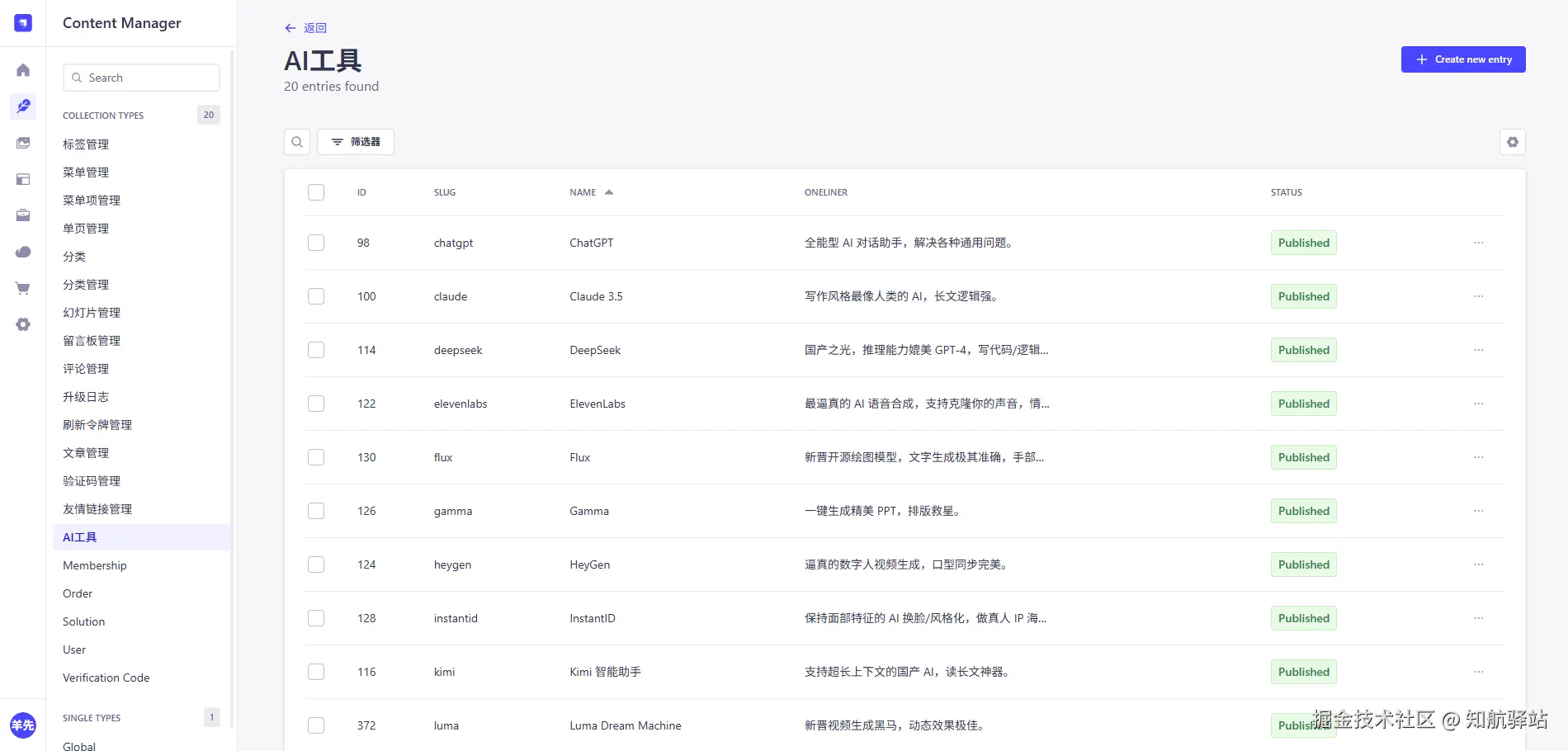Click the Luma Dream Machine name
The height and width of the screenshot is (751, 1568).
coord(626,725)
